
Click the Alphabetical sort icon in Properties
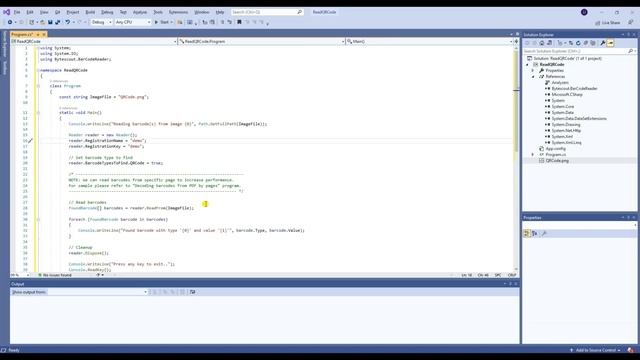pyautogui.click(x=534, y=233)
